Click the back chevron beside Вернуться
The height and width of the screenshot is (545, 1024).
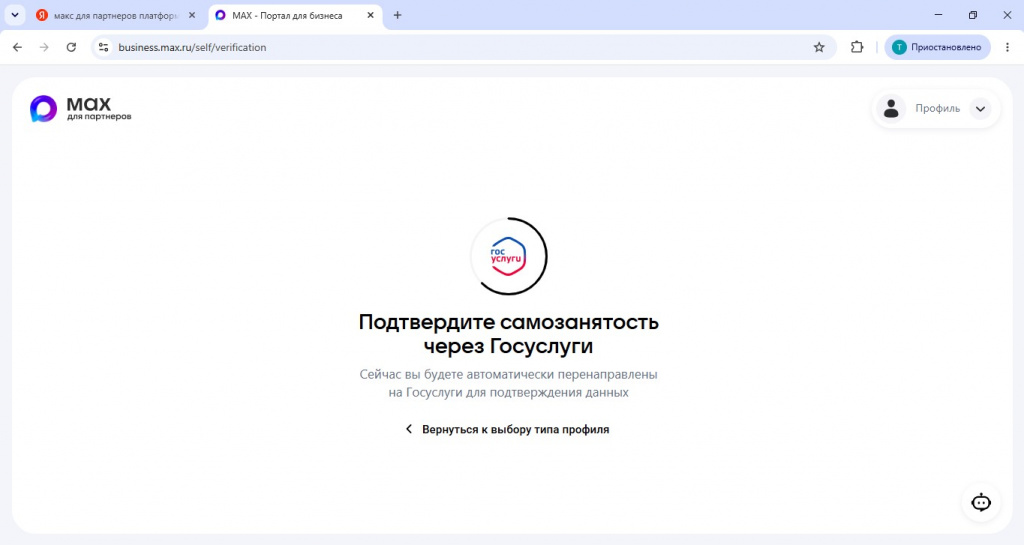coord(409,429)
